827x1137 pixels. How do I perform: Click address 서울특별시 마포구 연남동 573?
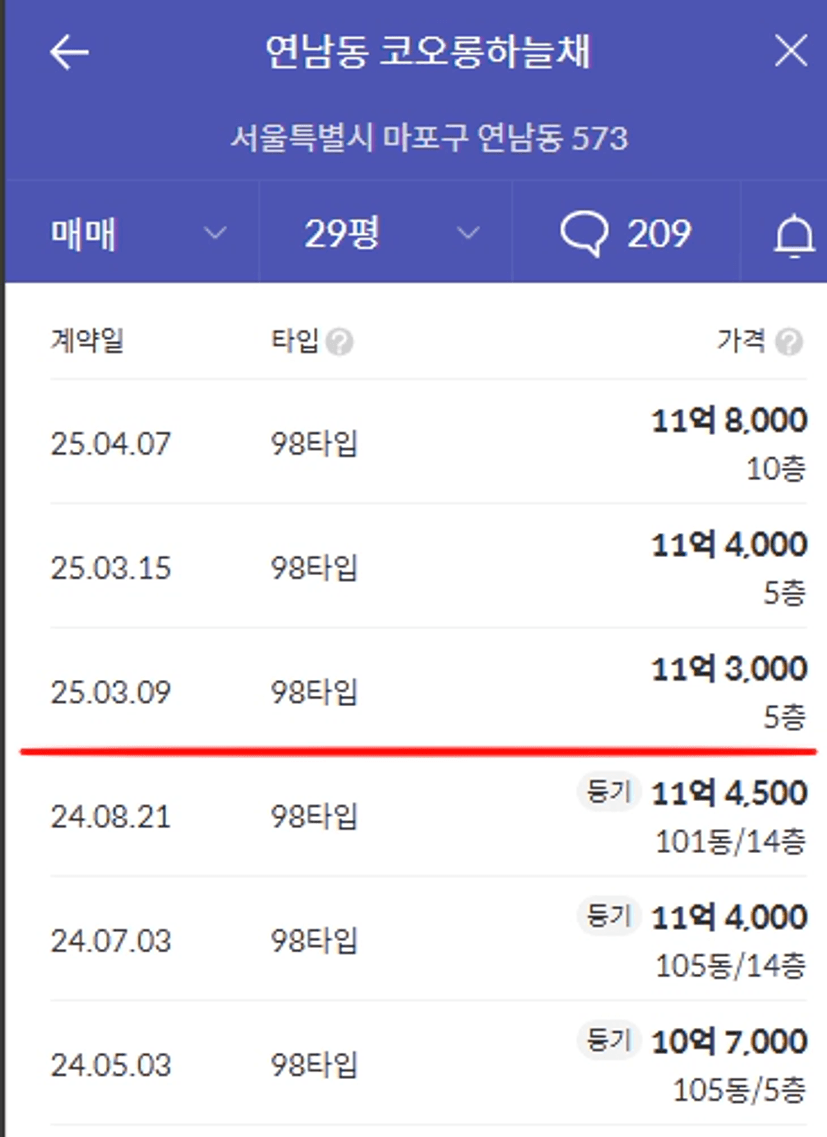(428, 137)
